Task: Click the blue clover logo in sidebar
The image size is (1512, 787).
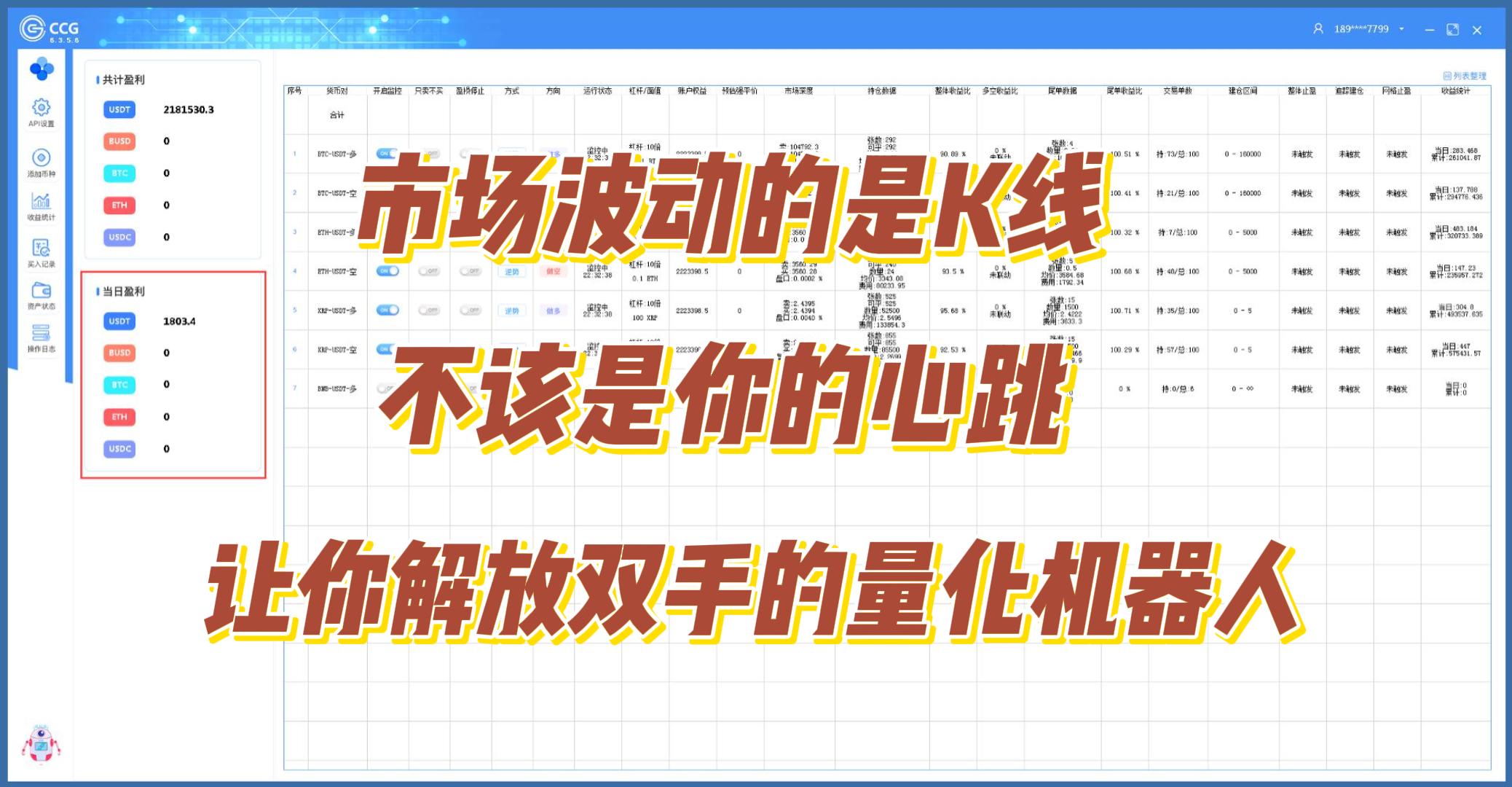Action: pos(42,70)
